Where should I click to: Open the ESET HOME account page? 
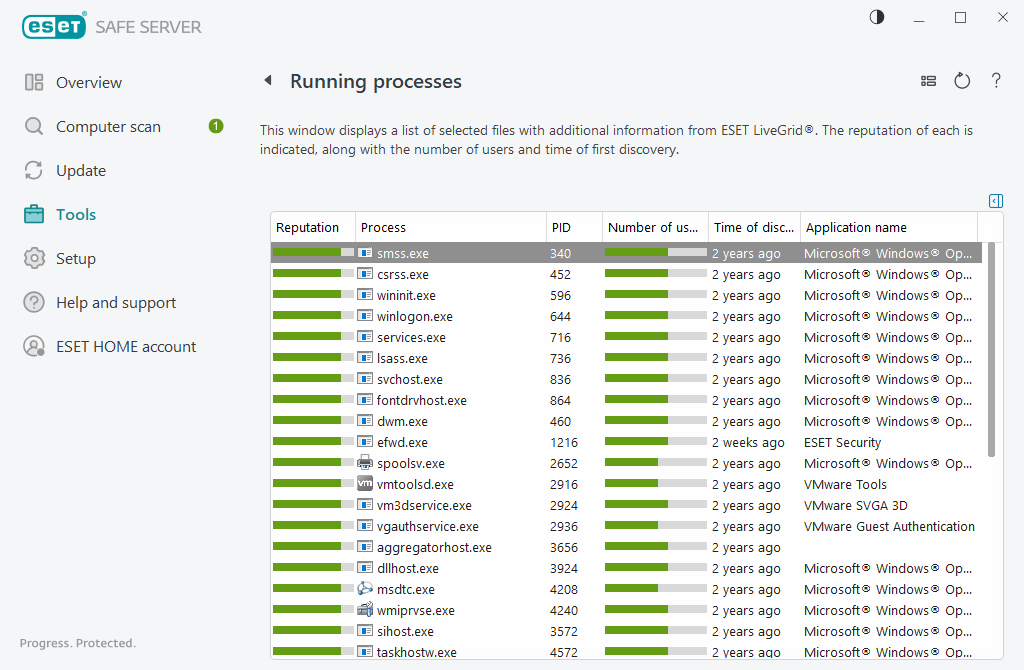[33, 346]
